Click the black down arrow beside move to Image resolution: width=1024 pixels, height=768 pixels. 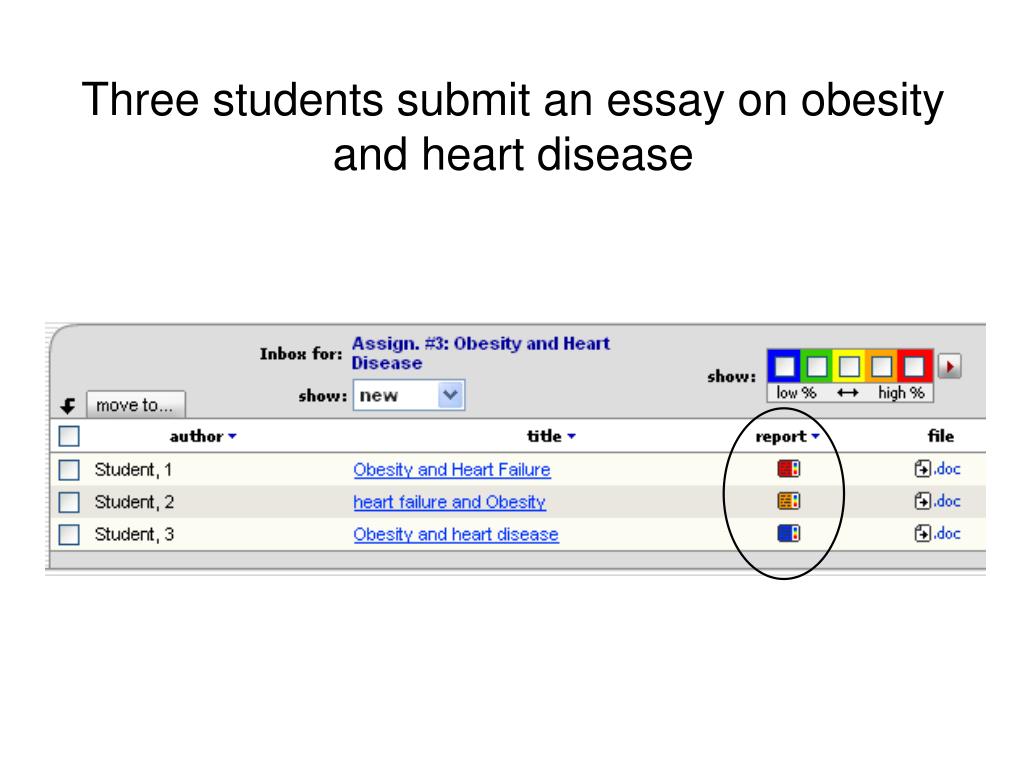(x=68, y=406)
